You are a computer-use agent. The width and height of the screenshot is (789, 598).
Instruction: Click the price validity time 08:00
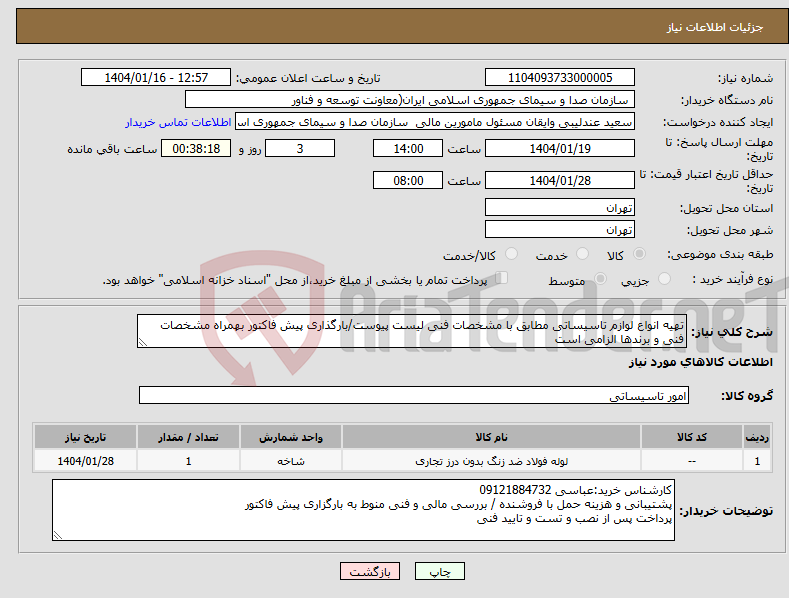pyautogui.click(x=408, y=180)
